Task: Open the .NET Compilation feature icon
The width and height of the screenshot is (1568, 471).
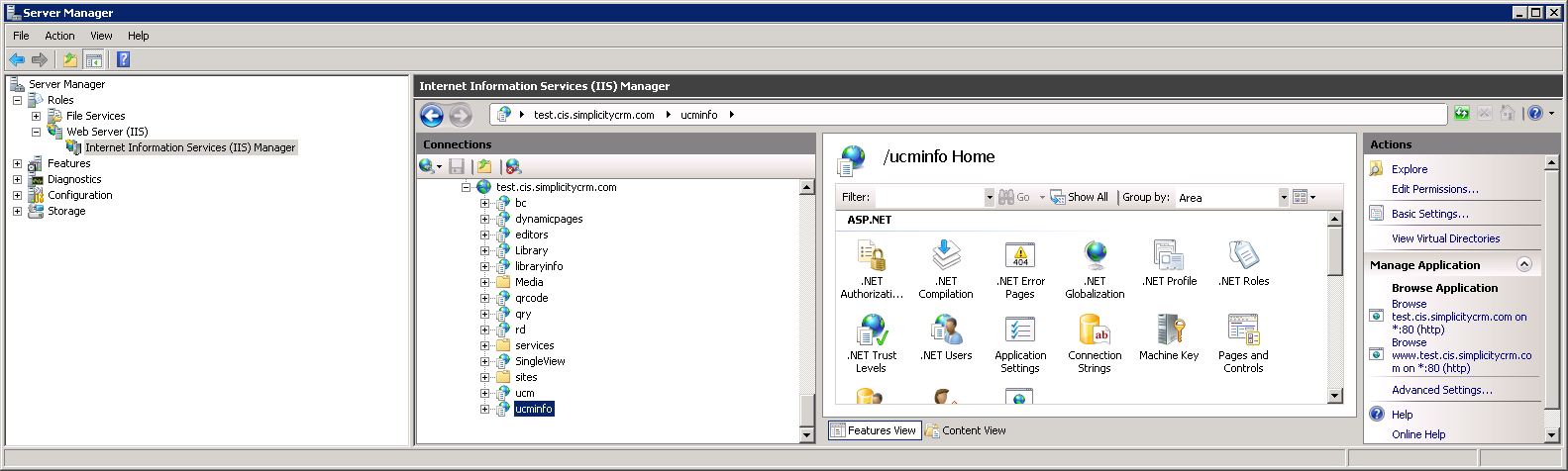Action: tap(946, 255)
